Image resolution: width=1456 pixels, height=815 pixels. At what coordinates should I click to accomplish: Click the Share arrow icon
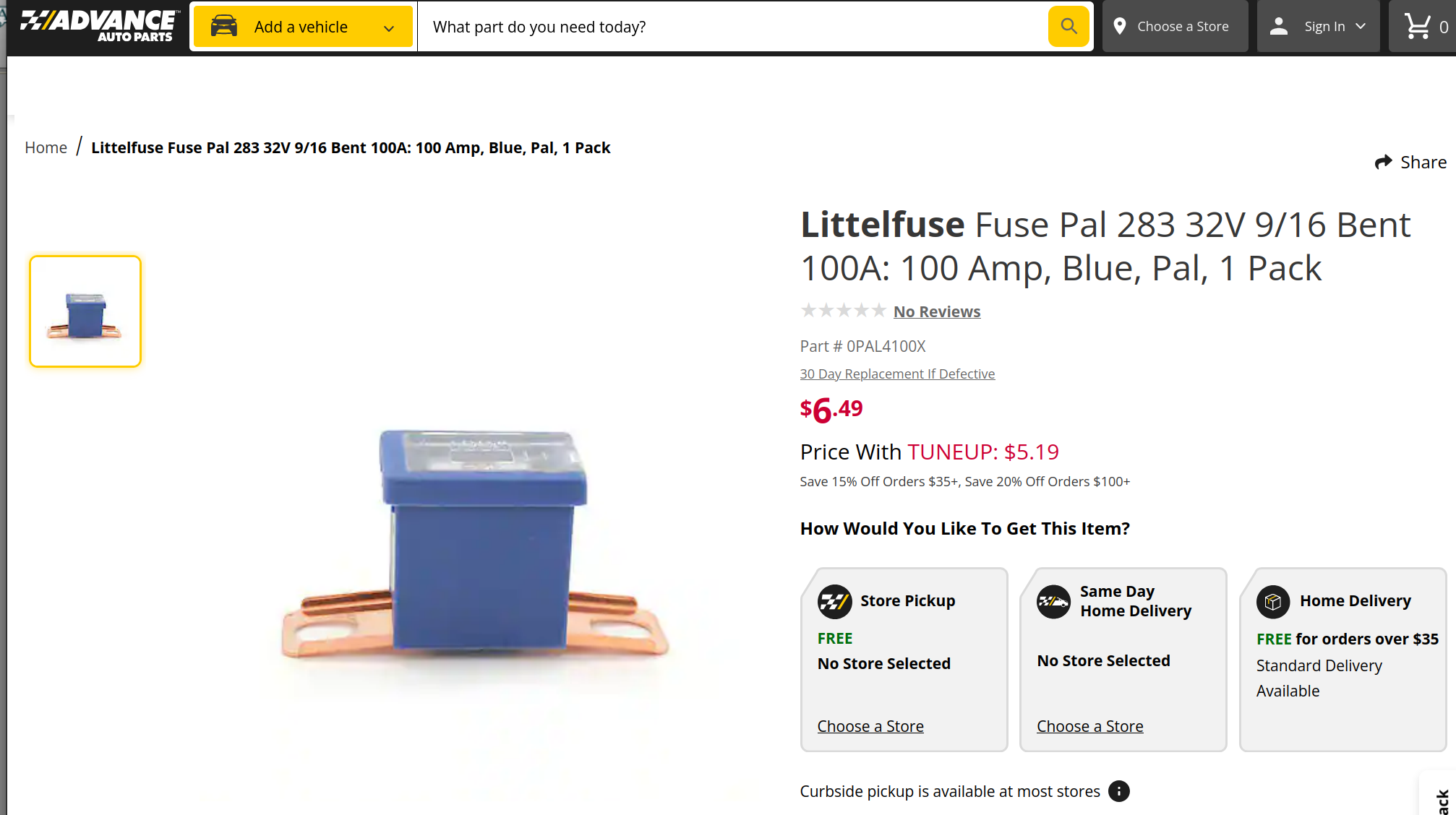(x=1383, y=162)
